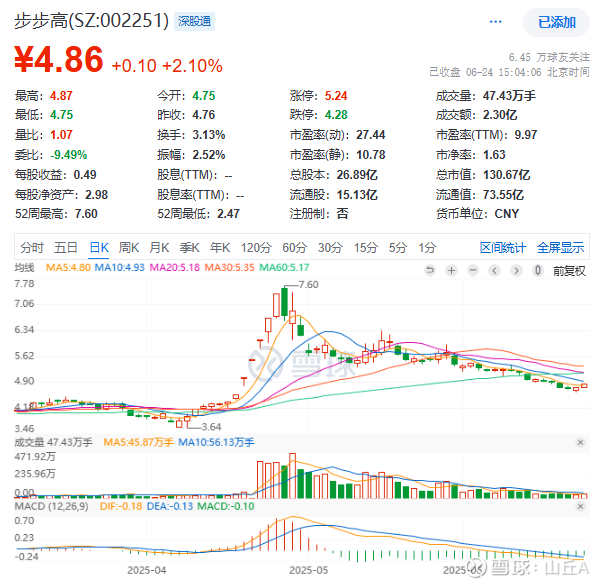606x586 pixels.
Task: Switch to the 五日 chart tab
Action: [x=66, y=247]
